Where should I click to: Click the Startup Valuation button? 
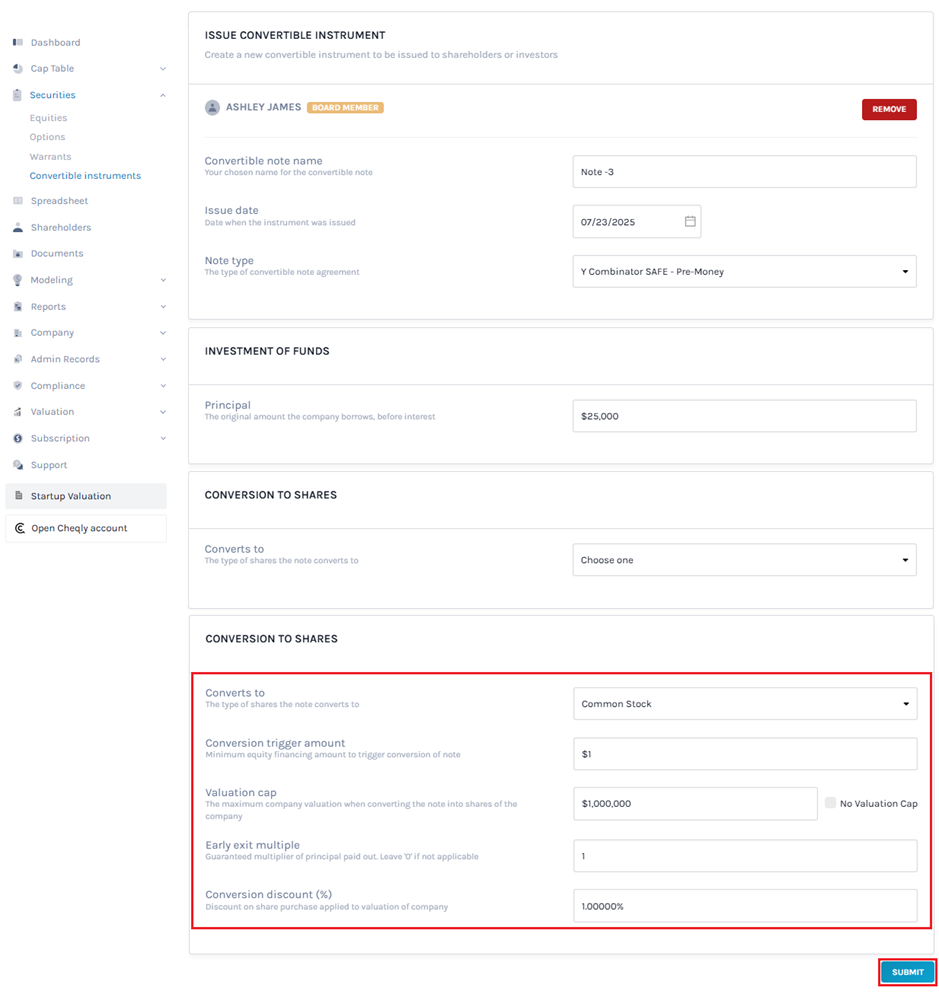pos(86,496)
